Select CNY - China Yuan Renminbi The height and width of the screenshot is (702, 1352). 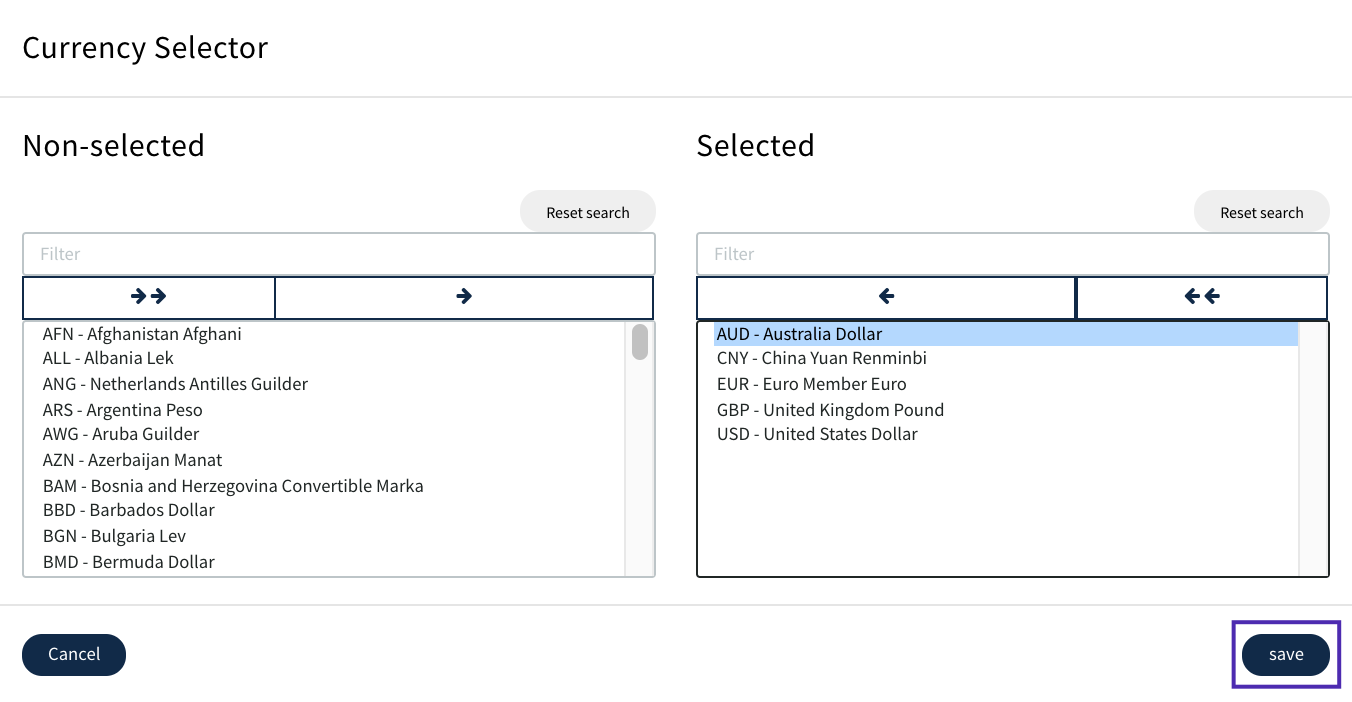pos(822,358)
